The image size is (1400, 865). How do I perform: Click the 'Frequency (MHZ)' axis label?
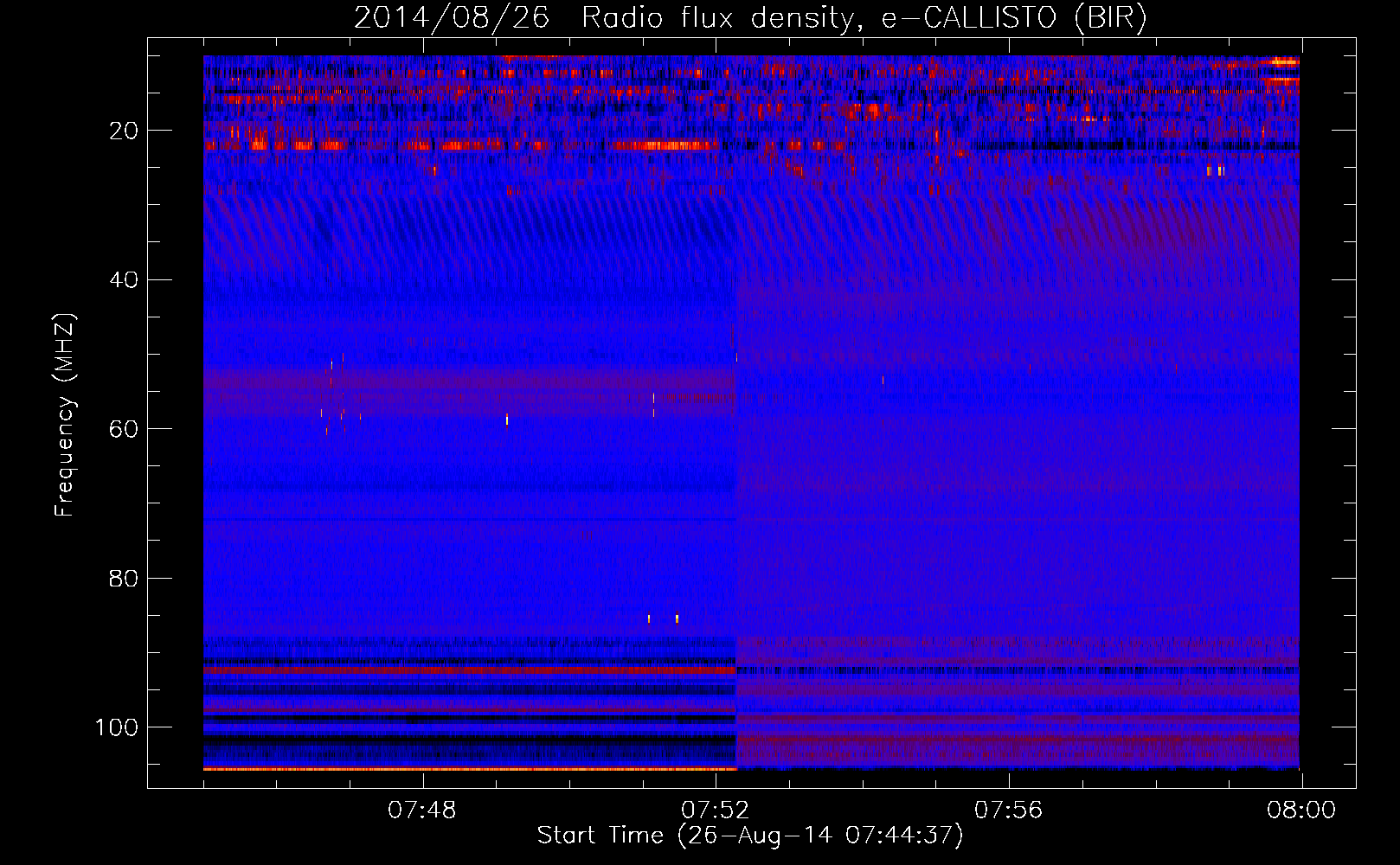point(65,415)
